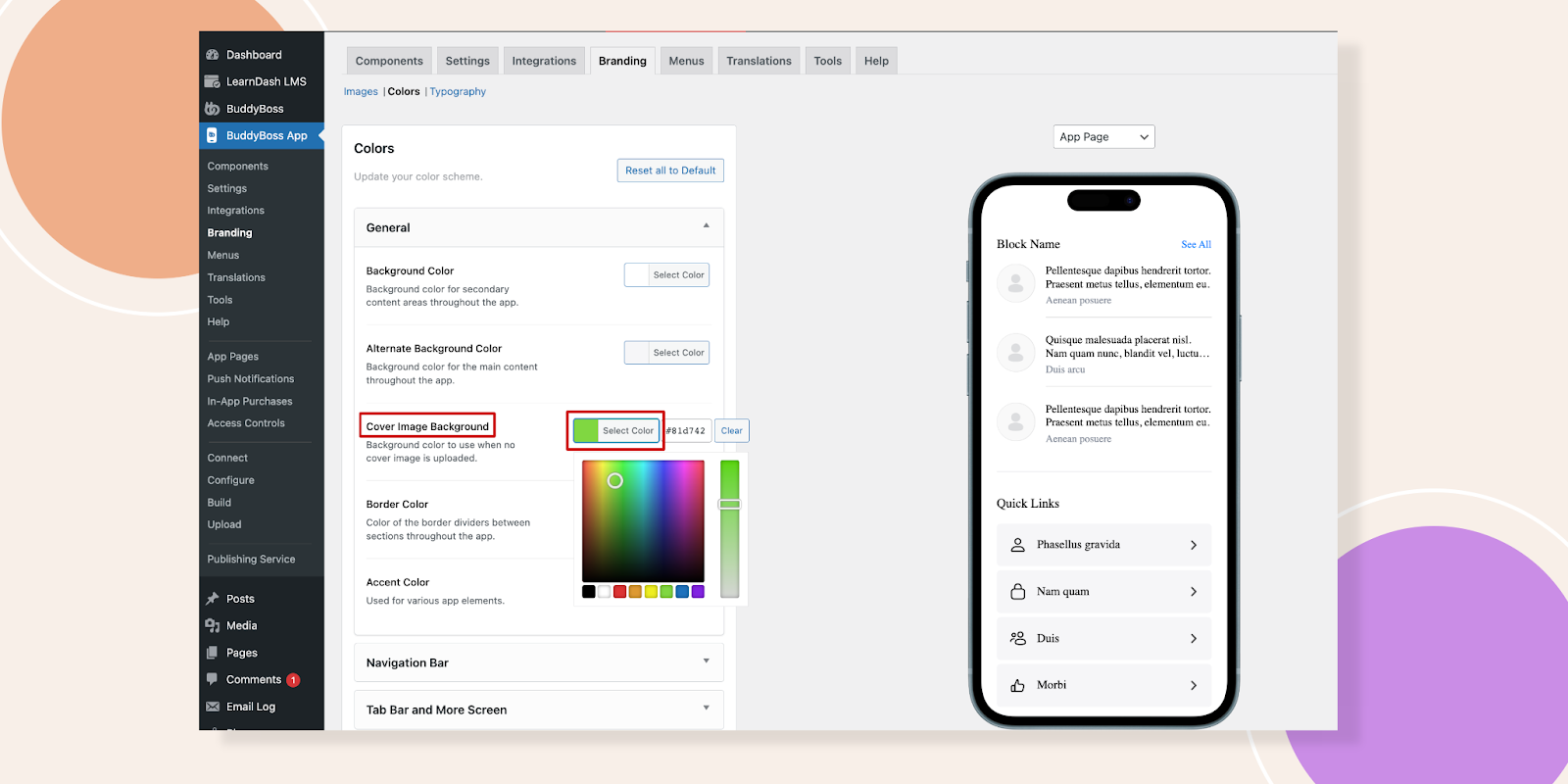Click the Dashboard gauge icon
The height and width of the screenshot is (784, 1568).
point(213,55)
